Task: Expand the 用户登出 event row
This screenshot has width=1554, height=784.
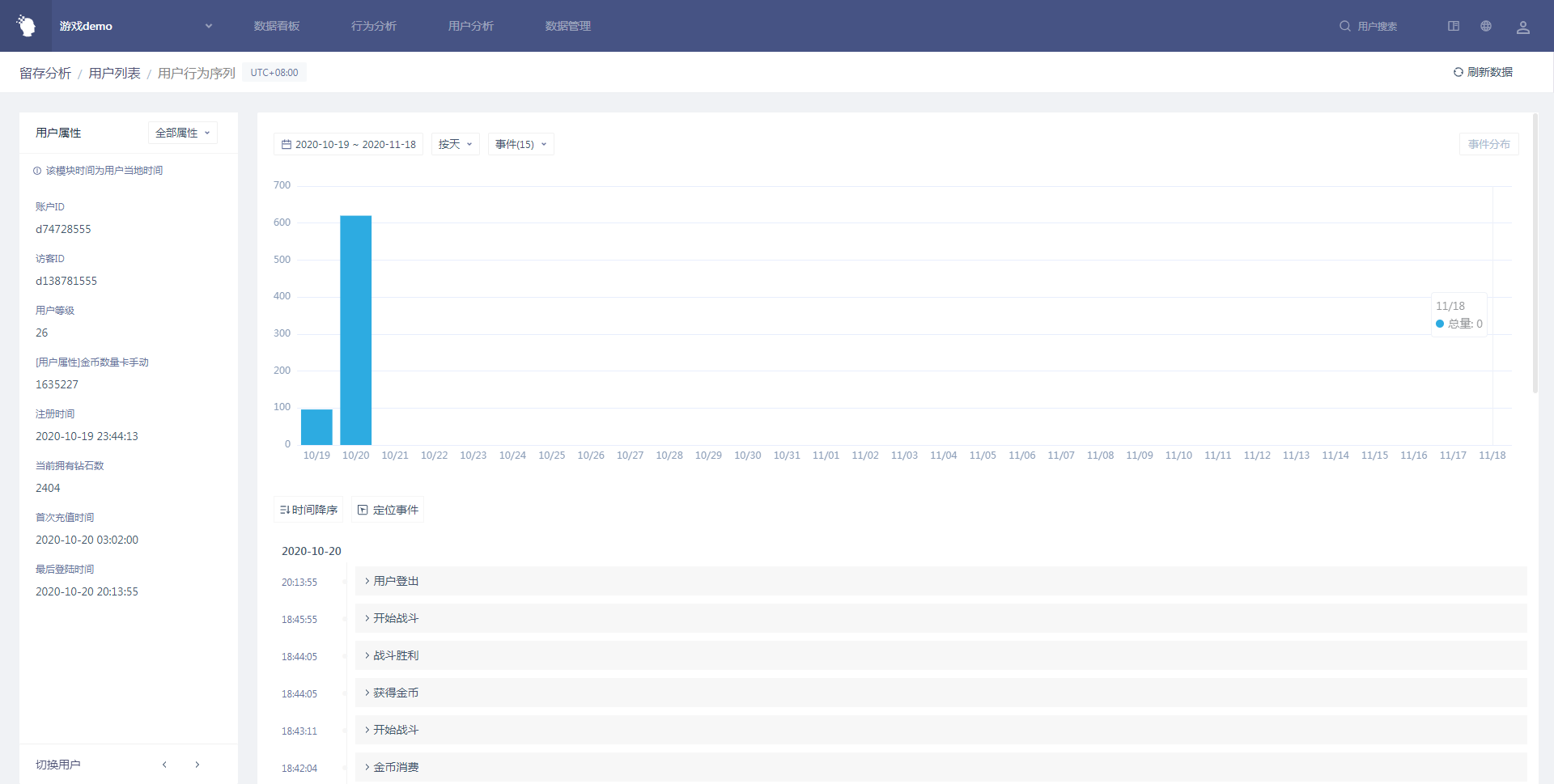Action: [395, 581]
